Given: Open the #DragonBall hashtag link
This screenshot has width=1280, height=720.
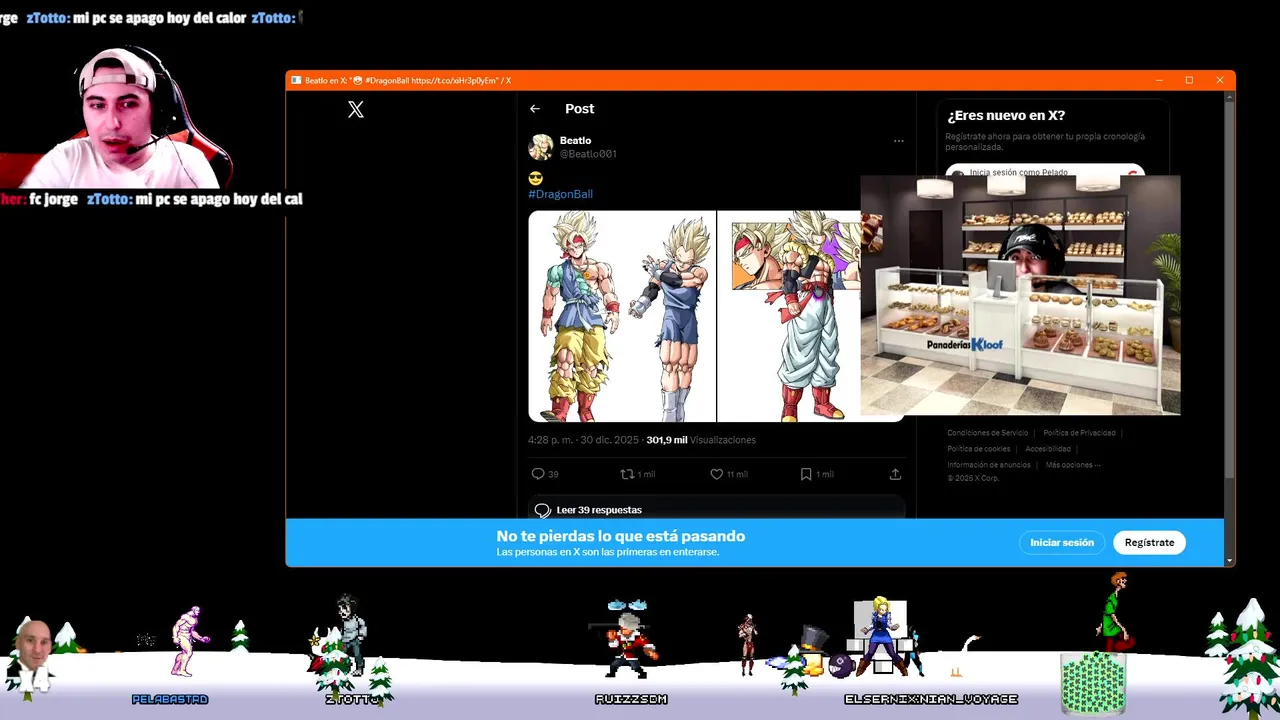Looking at the screenshot, I should (x=560, y=194).
